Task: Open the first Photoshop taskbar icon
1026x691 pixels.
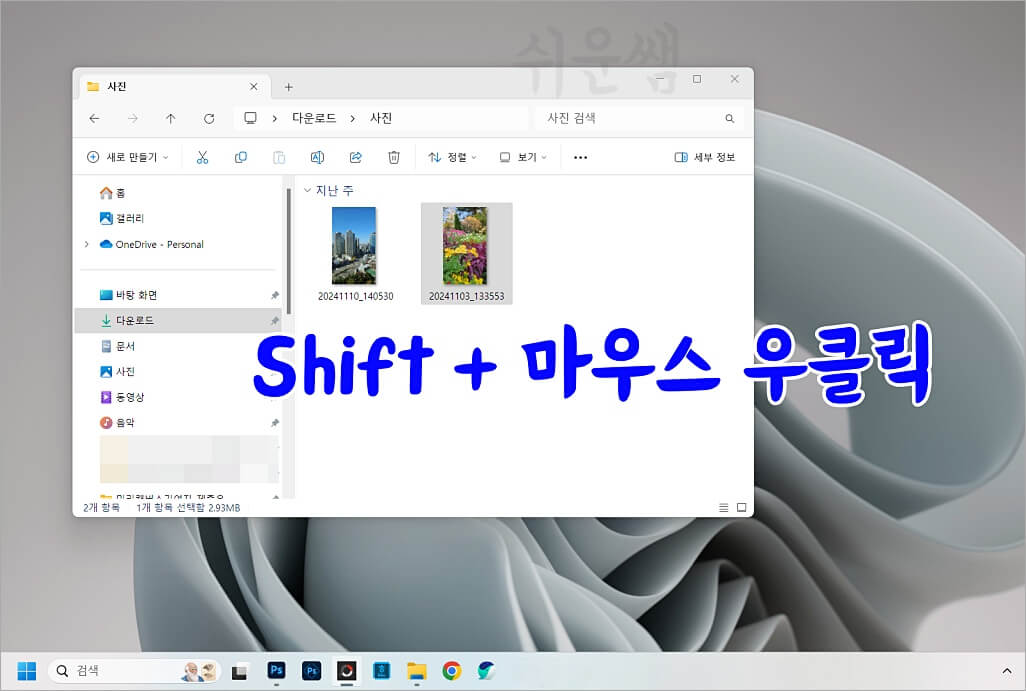Action: point(277,670)
